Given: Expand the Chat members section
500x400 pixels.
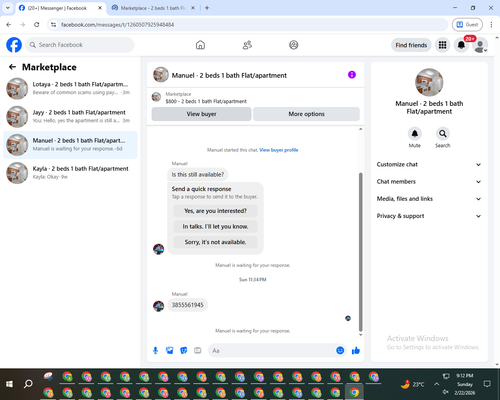Looking at the screenshot, I should coord(429,182).
